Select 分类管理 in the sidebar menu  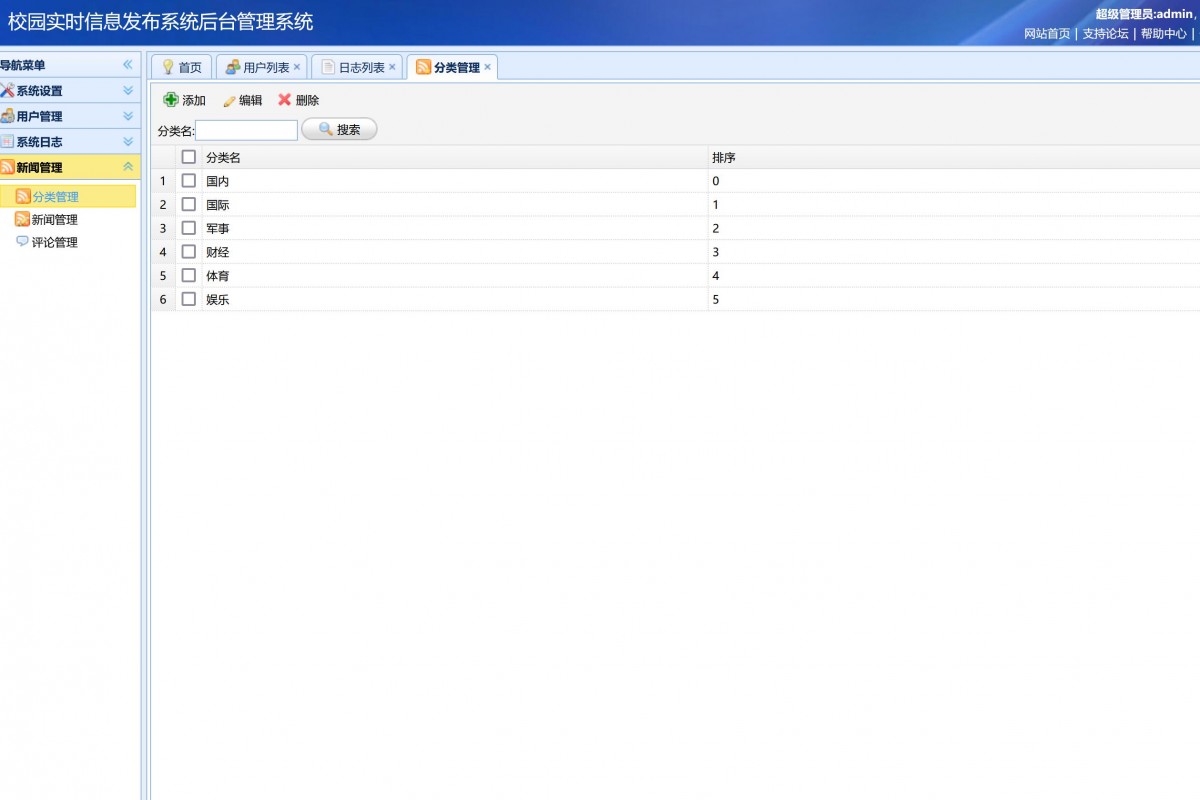[60, 195]
